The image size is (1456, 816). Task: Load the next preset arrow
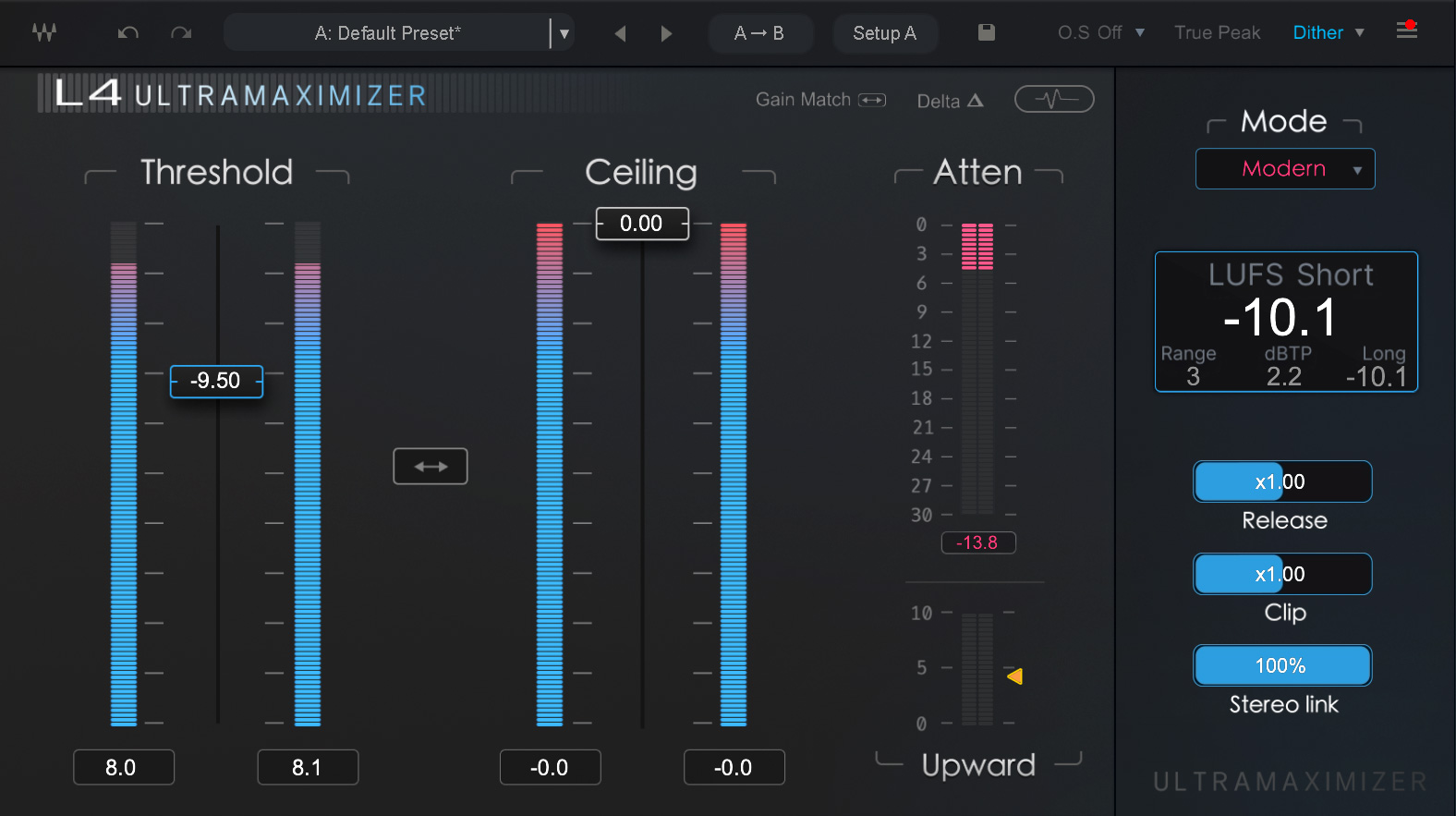[x=666, y=33]
